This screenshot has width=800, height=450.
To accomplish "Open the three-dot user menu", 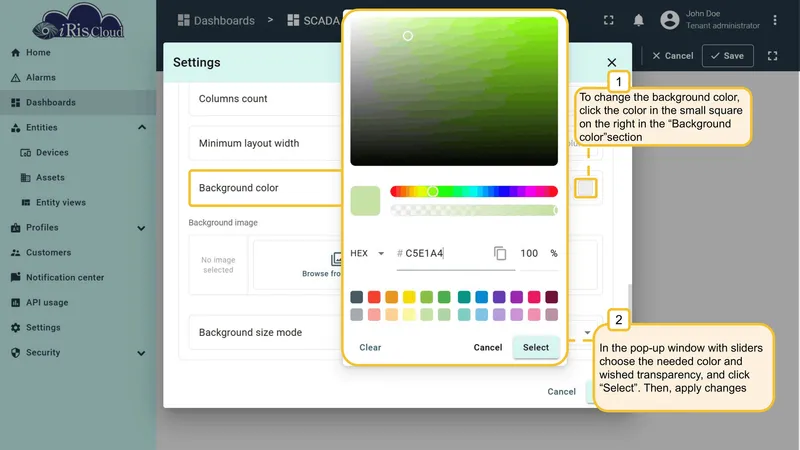I will coord(774,20).
